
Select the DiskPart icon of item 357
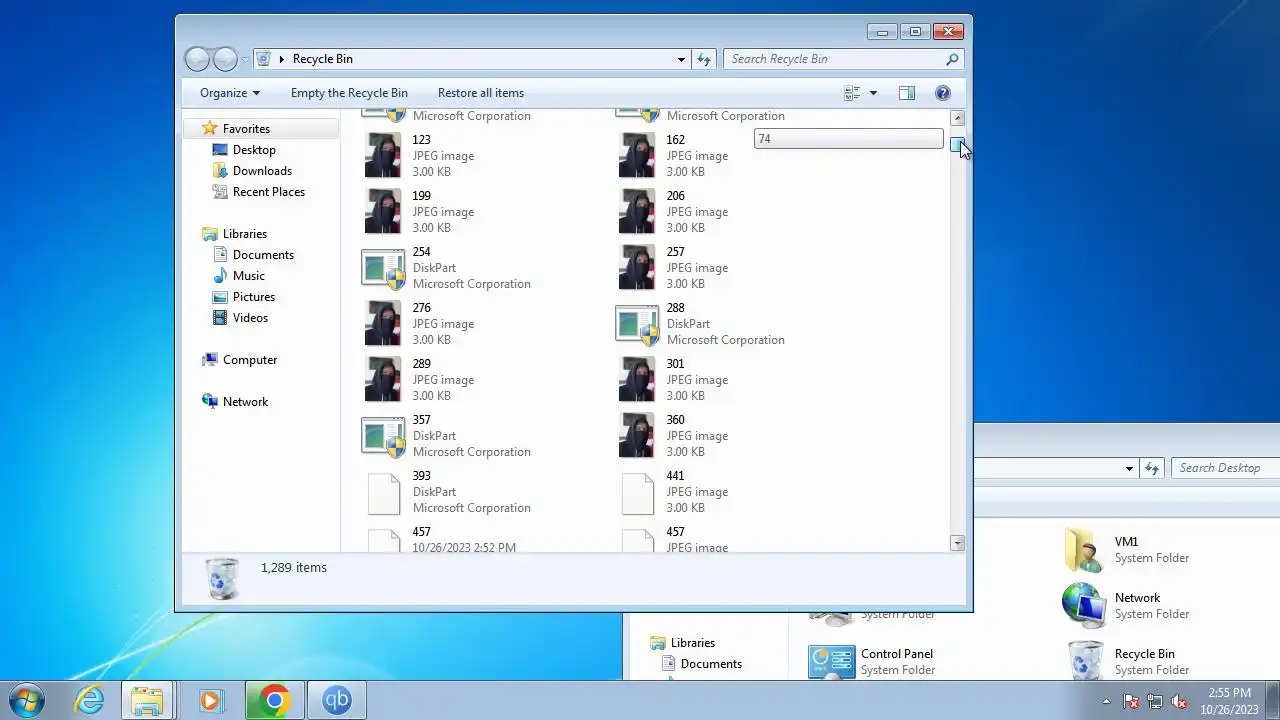click(384, 436)
